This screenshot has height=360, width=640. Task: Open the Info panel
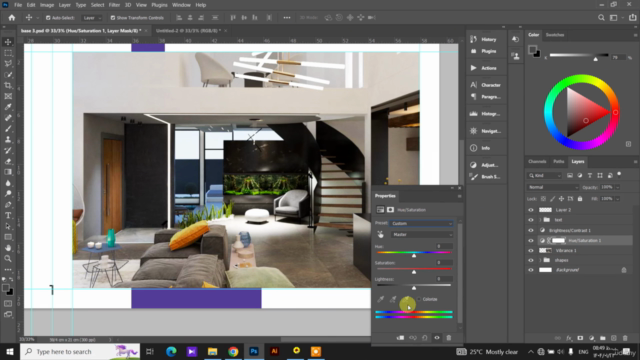point(481,148)
